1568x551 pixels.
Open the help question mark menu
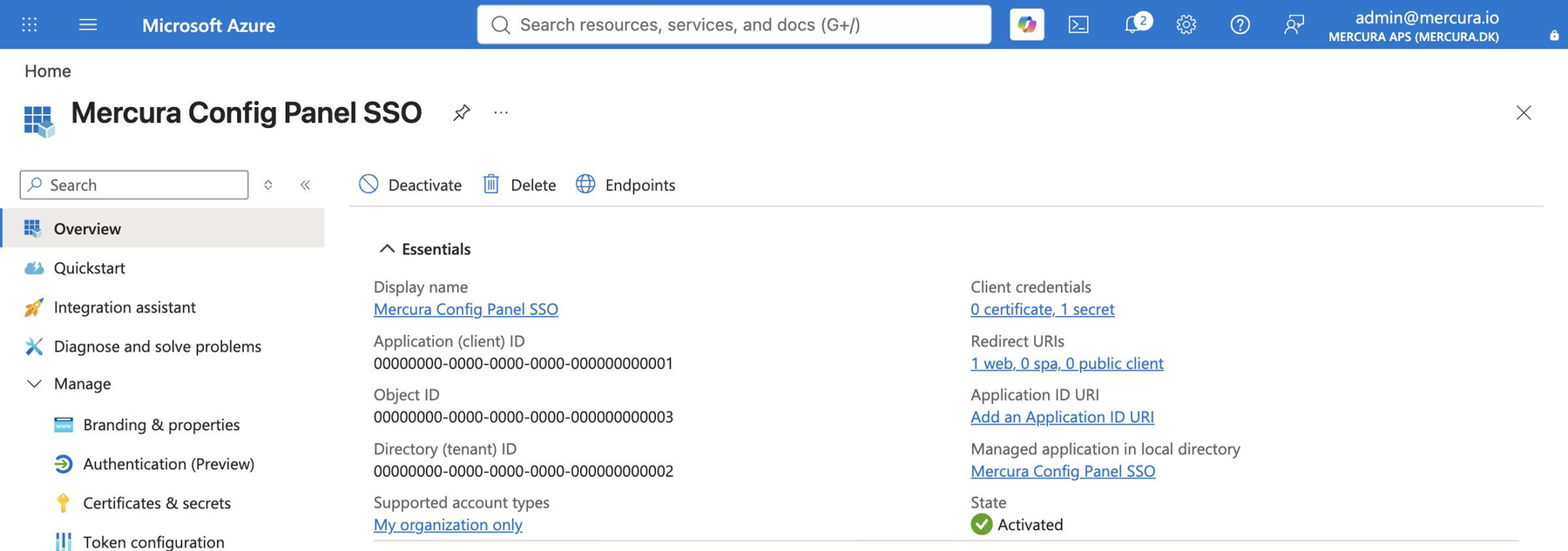(x=1240, y=24)
